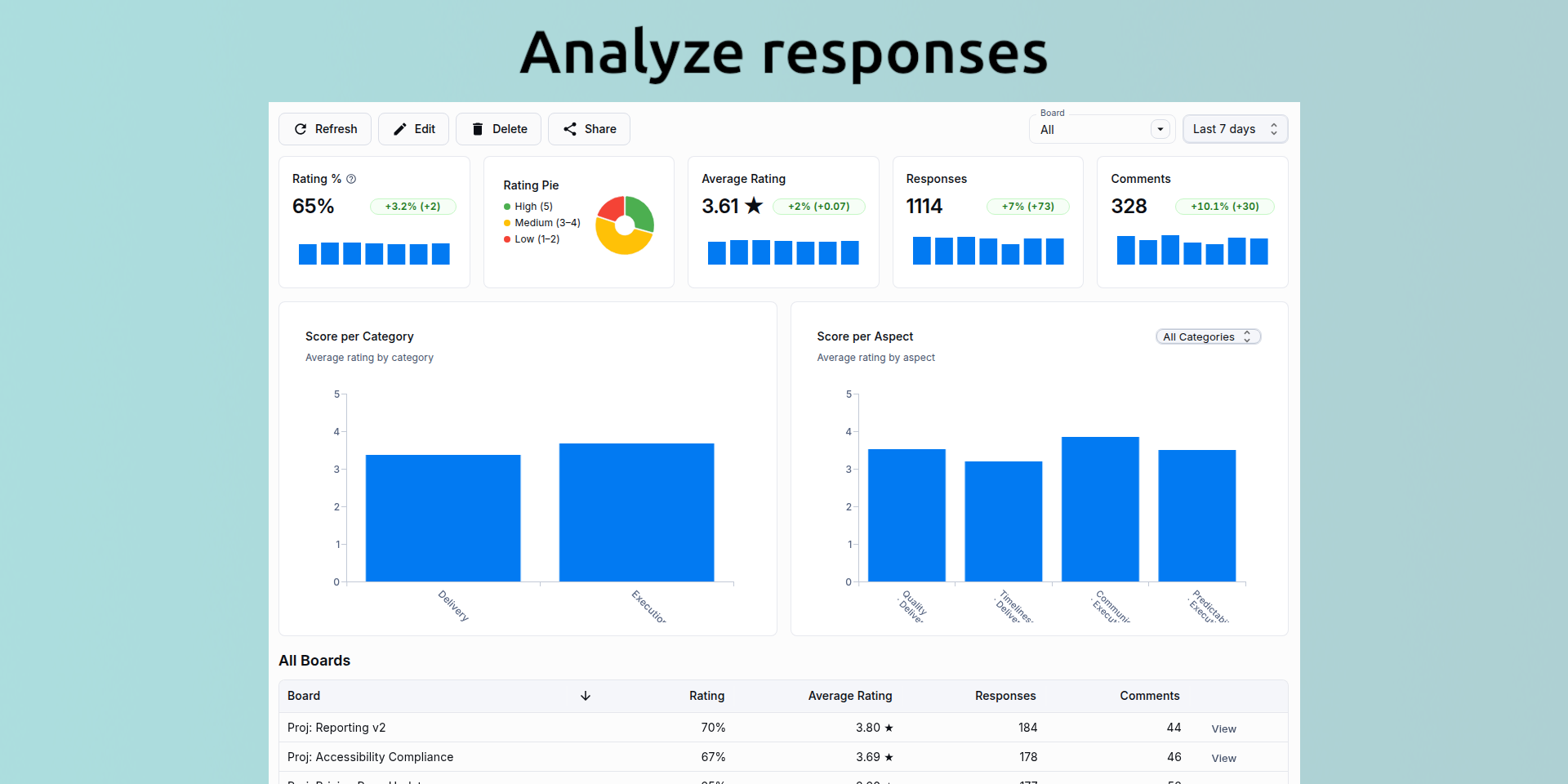The width and height of the screenshot is (1568, 784).
Task: Toggle the High (5) legend item
Action: (x=528, y=207)
